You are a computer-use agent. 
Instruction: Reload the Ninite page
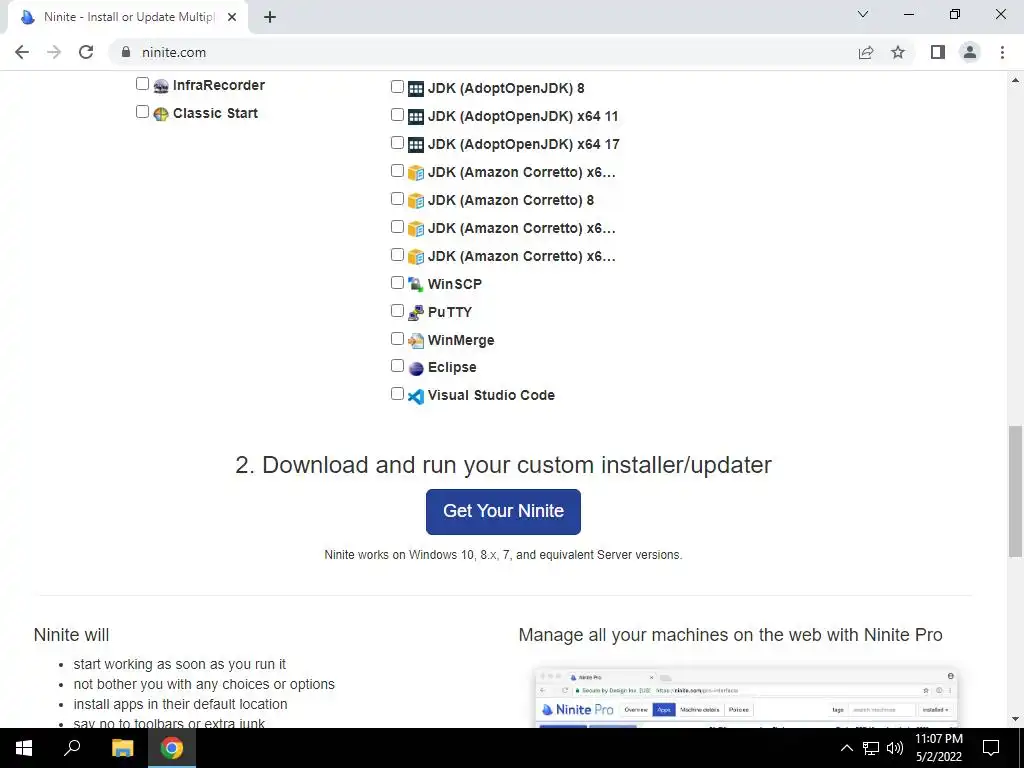[x=86, y=52]
